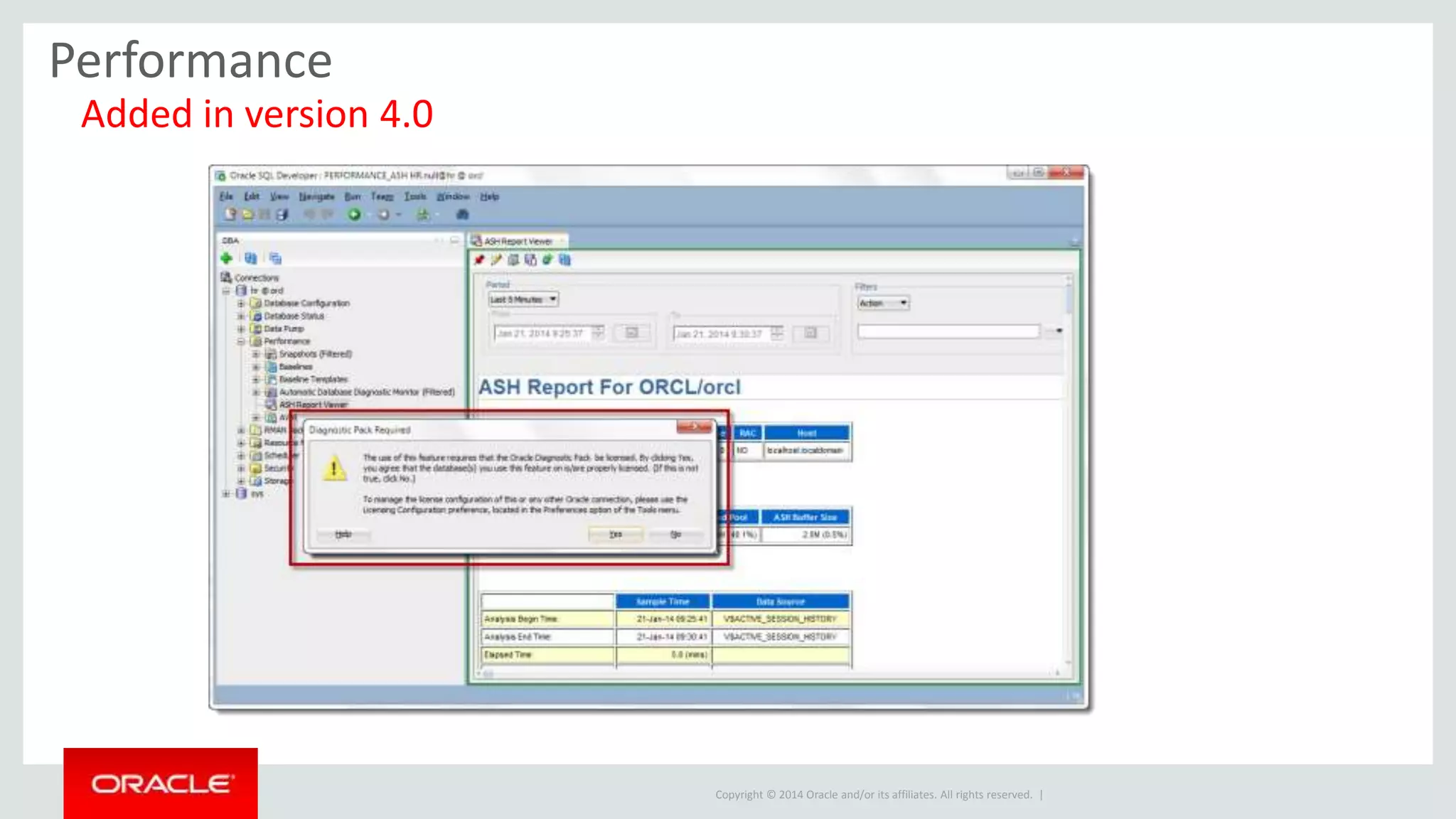Click the green Run toolbar icon

click(x=354, y=214)
